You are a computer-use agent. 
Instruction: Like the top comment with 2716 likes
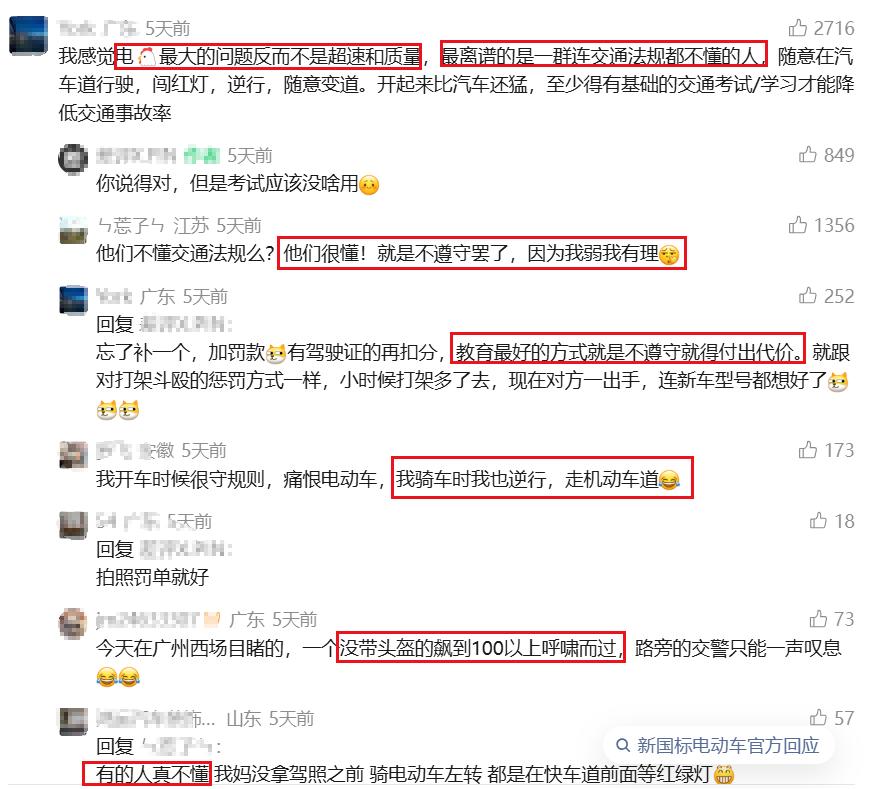[798, 27]
